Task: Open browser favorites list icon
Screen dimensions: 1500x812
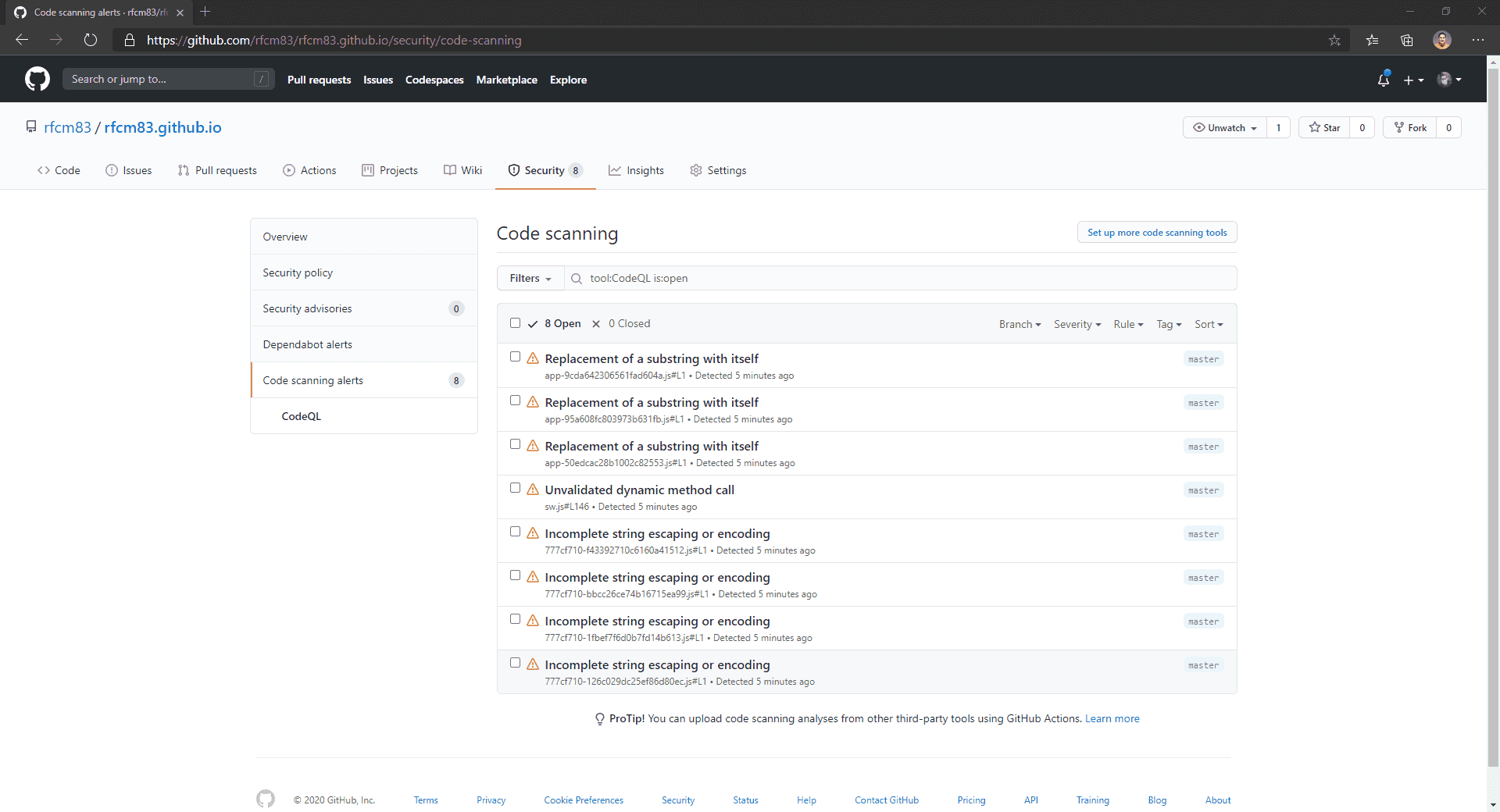Action: (1372, 40)
